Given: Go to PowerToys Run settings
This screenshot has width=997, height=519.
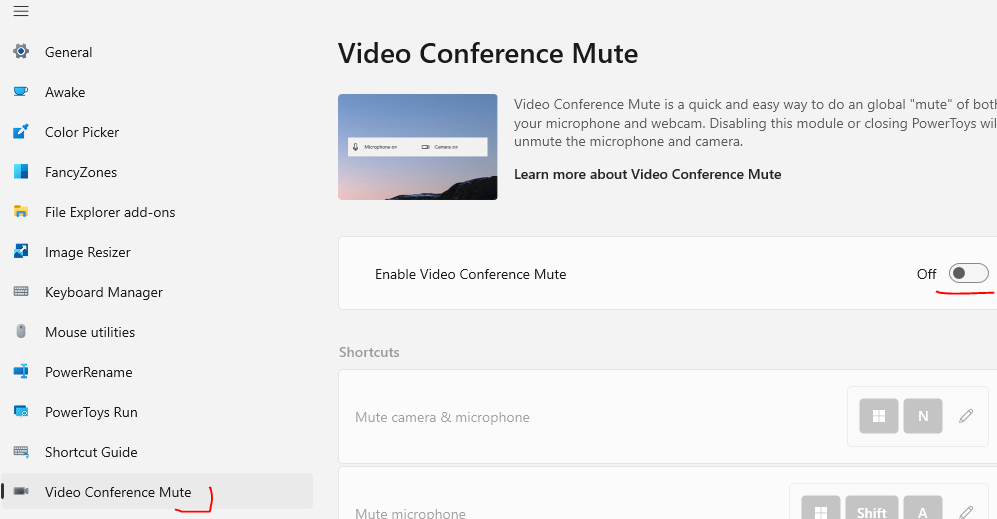Looking at the screenshot, I should click(91, 412).
